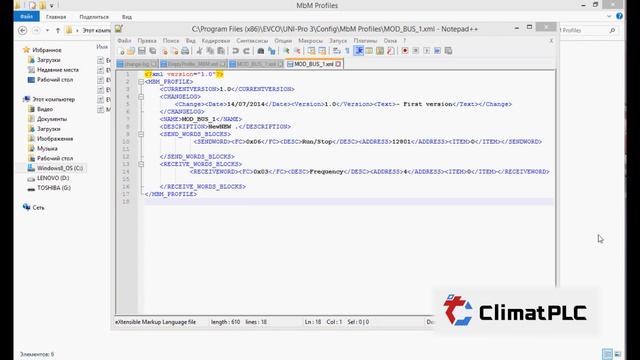Collapse the SEND_WORDS_BLOCKS fold marker

[141, 134]
